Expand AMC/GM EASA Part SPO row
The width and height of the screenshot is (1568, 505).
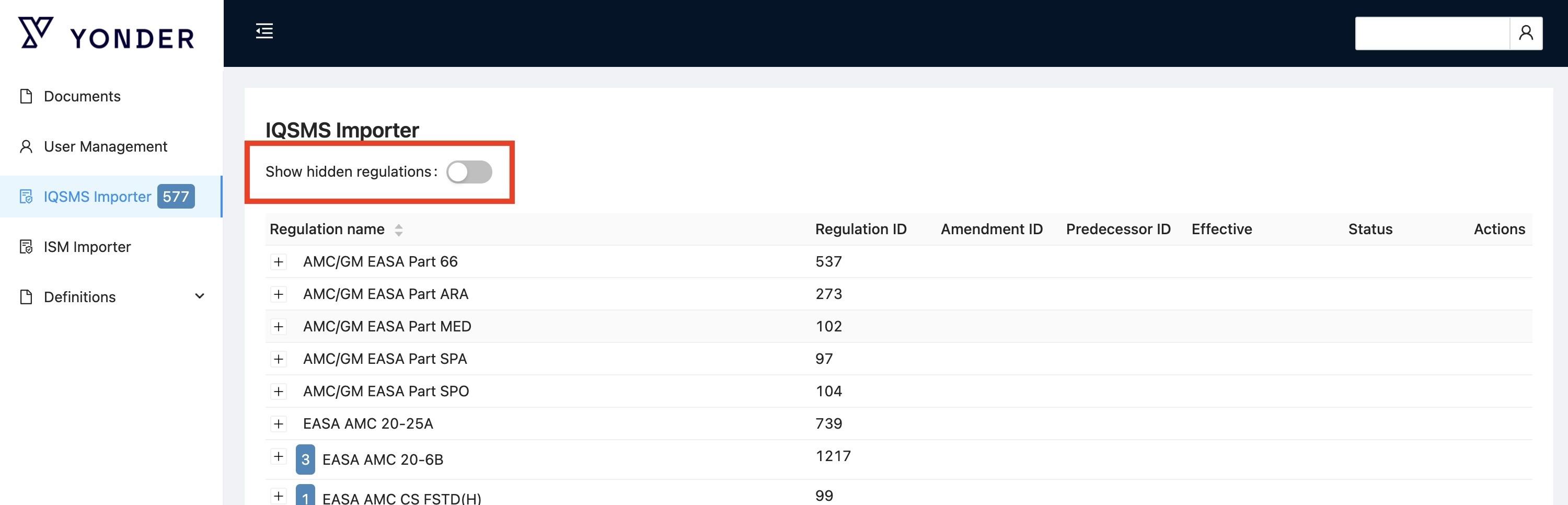[278, 391]
